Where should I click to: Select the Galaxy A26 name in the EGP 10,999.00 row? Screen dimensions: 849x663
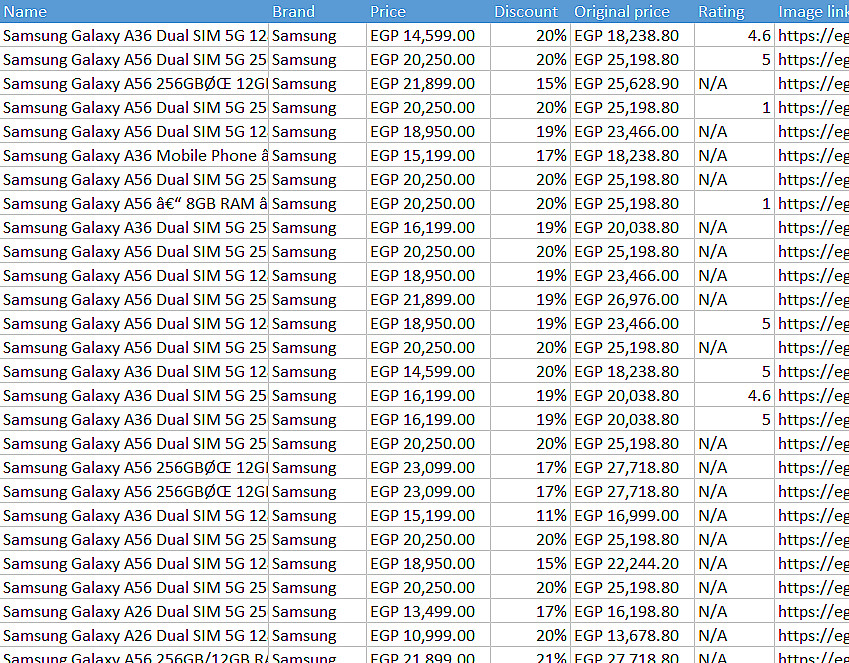[134, 635]
